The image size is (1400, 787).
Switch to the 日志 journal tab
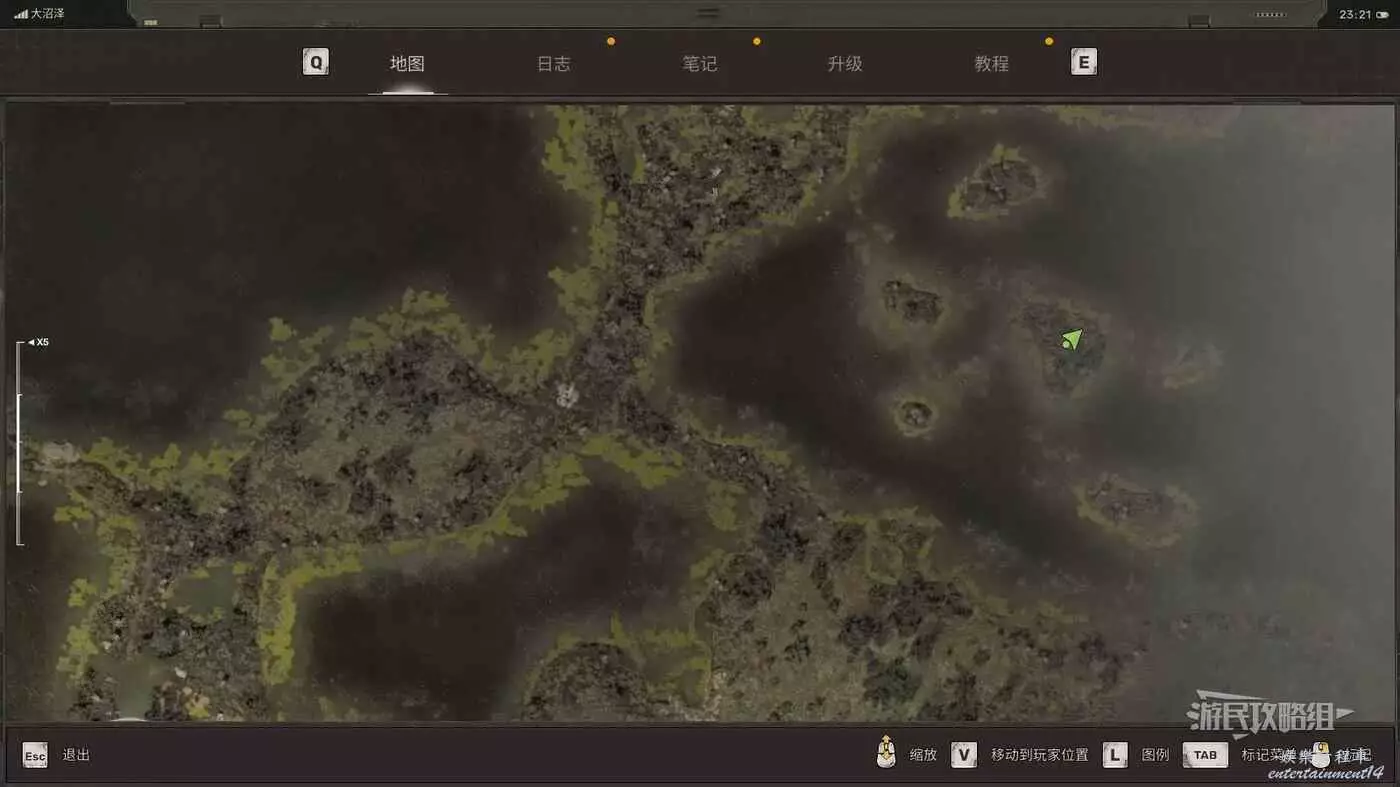tap(553, 63)
